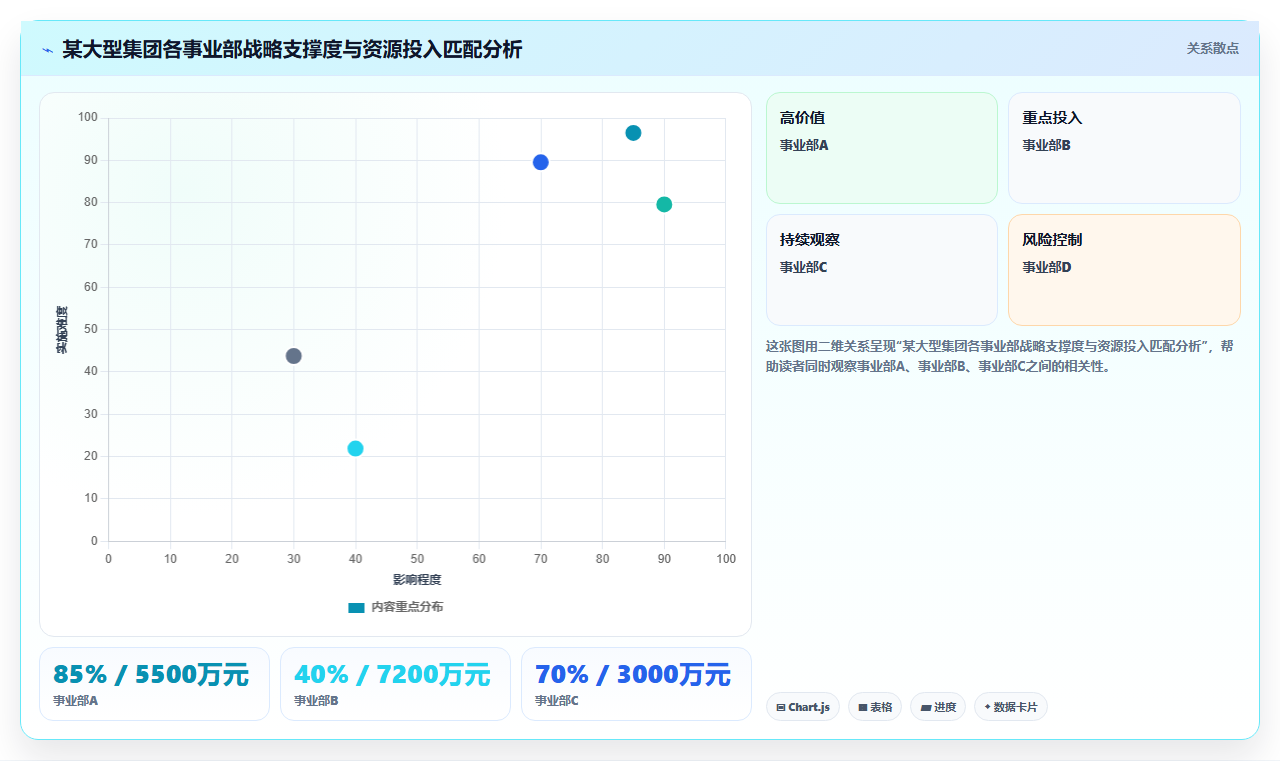The width and height of the screenshot is (1280, 761).
Task: Open the 重点投入 事业部B card
Action: tap(1124, 148)
